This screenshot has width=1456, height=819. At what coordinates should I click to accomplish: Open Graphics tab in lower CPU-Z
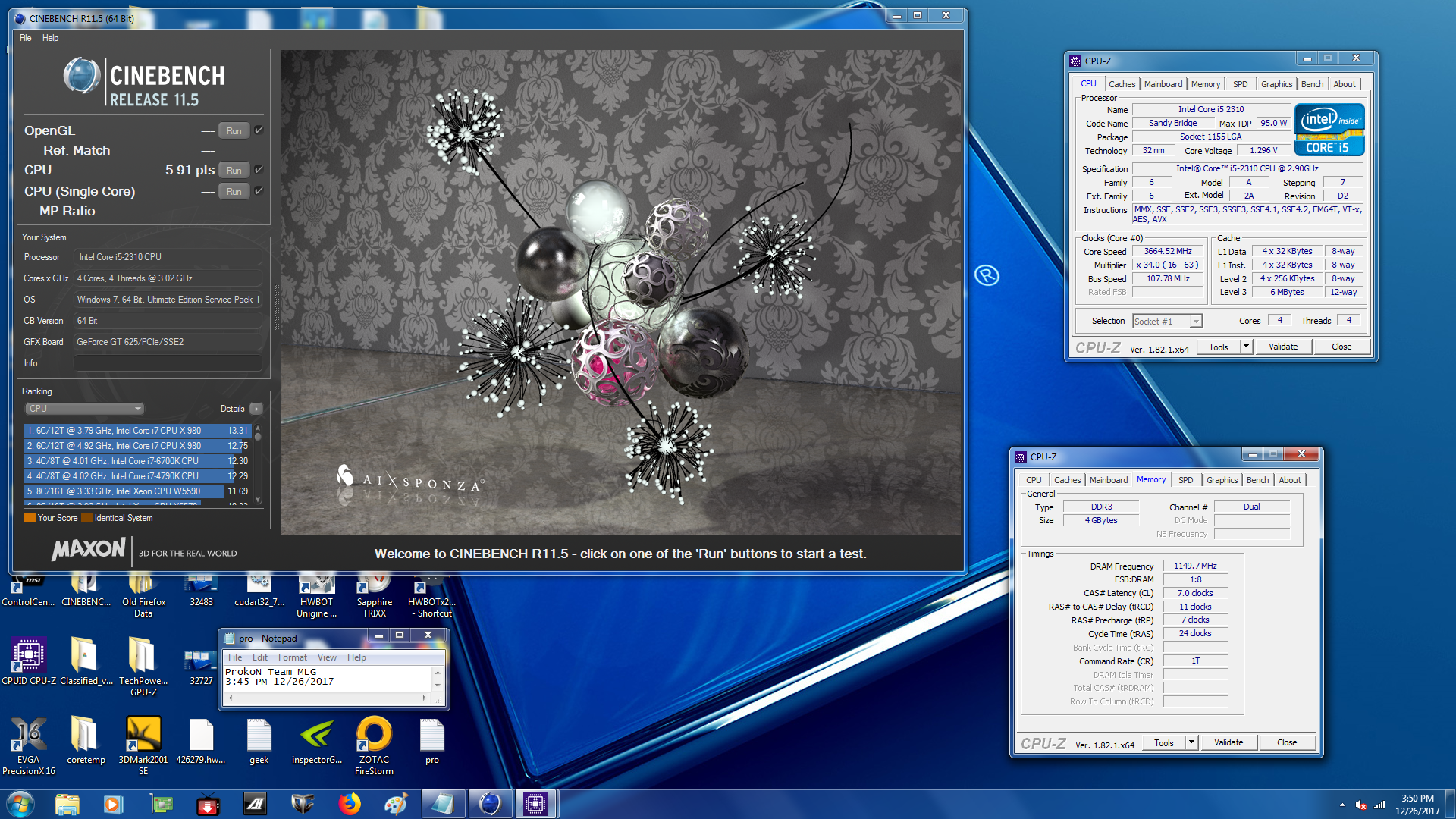(x=1222, y=480)
